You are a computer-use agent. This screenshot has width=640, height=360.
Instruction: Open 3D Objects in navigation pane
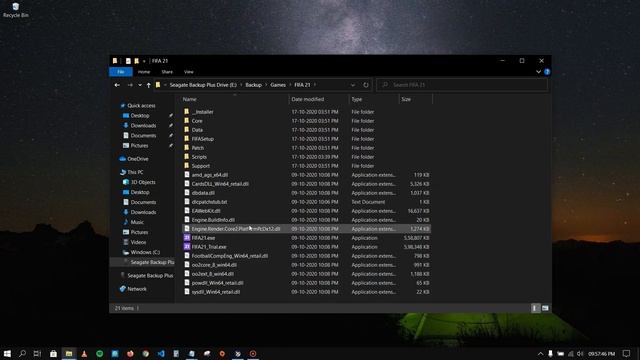click(143, 182)
